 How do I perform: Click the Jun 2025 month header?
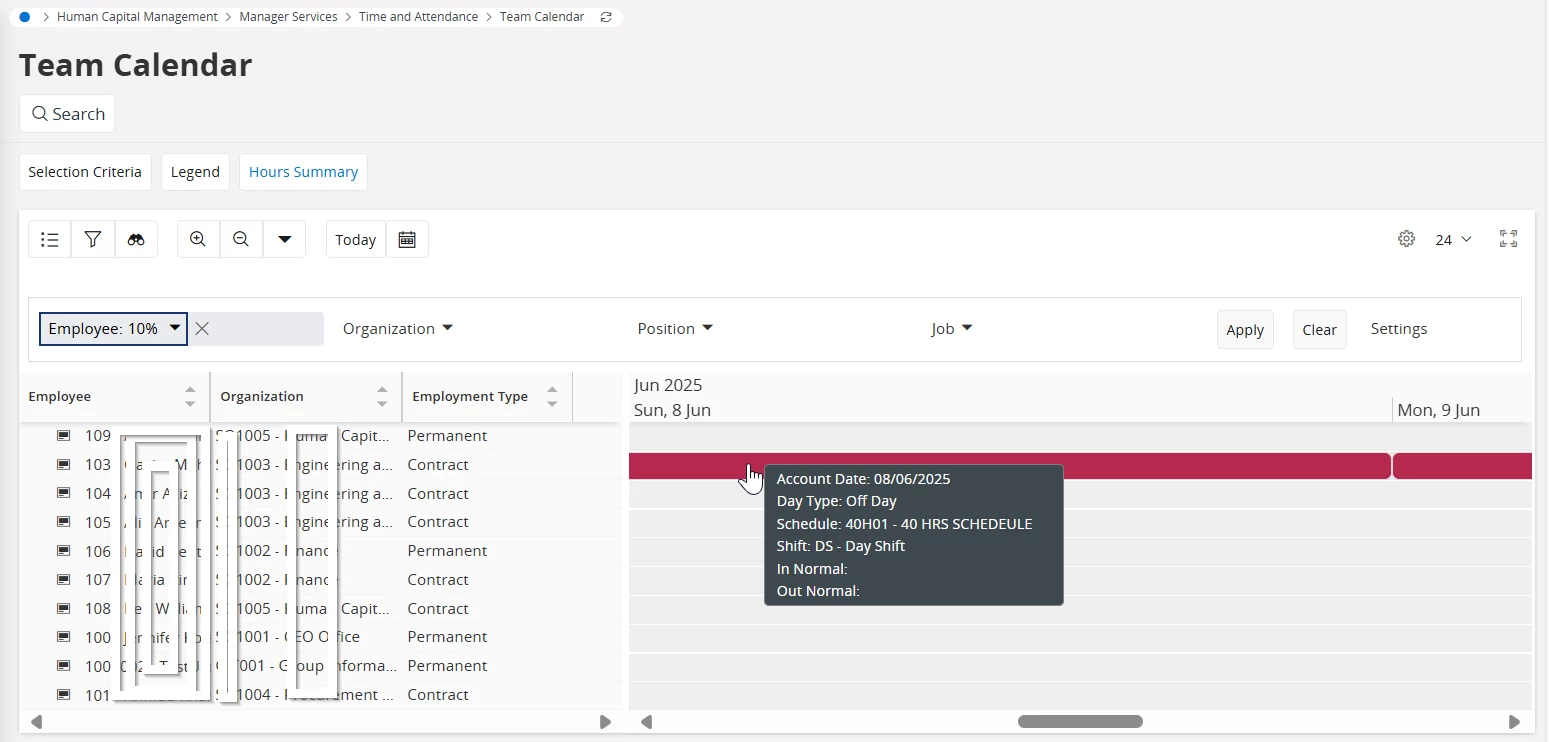tap(668, 385)
